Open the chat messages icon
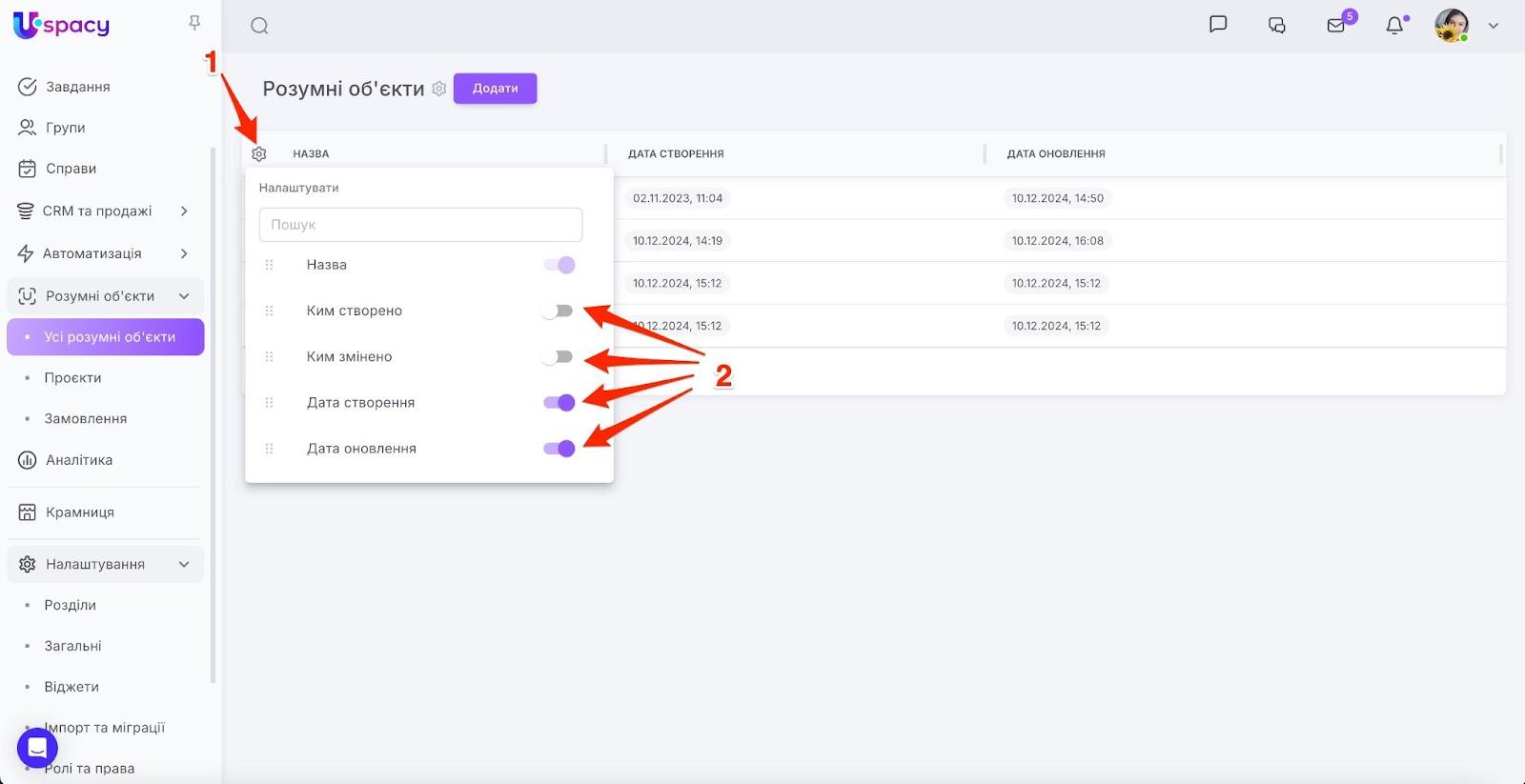 pos(1218,25)
